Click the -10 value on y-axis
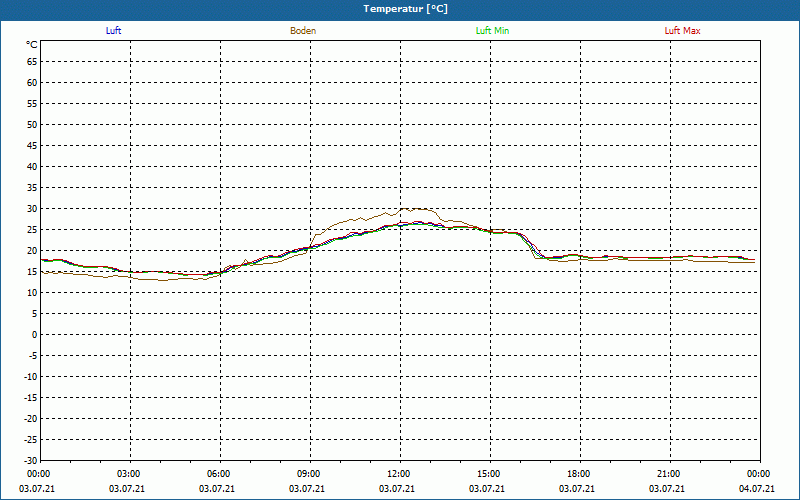 click(x=31, y=377)
